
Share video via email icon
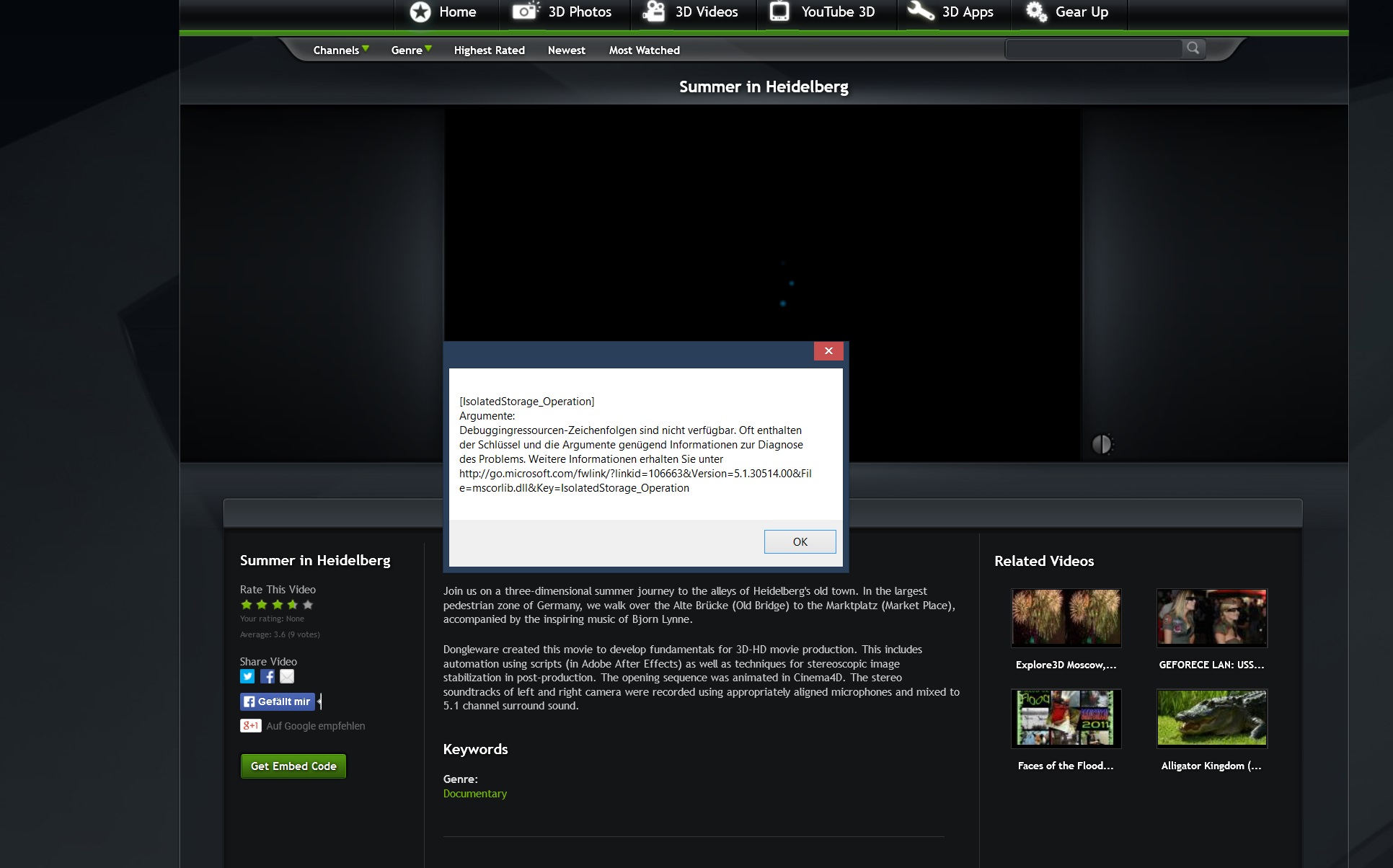(287, 676)
